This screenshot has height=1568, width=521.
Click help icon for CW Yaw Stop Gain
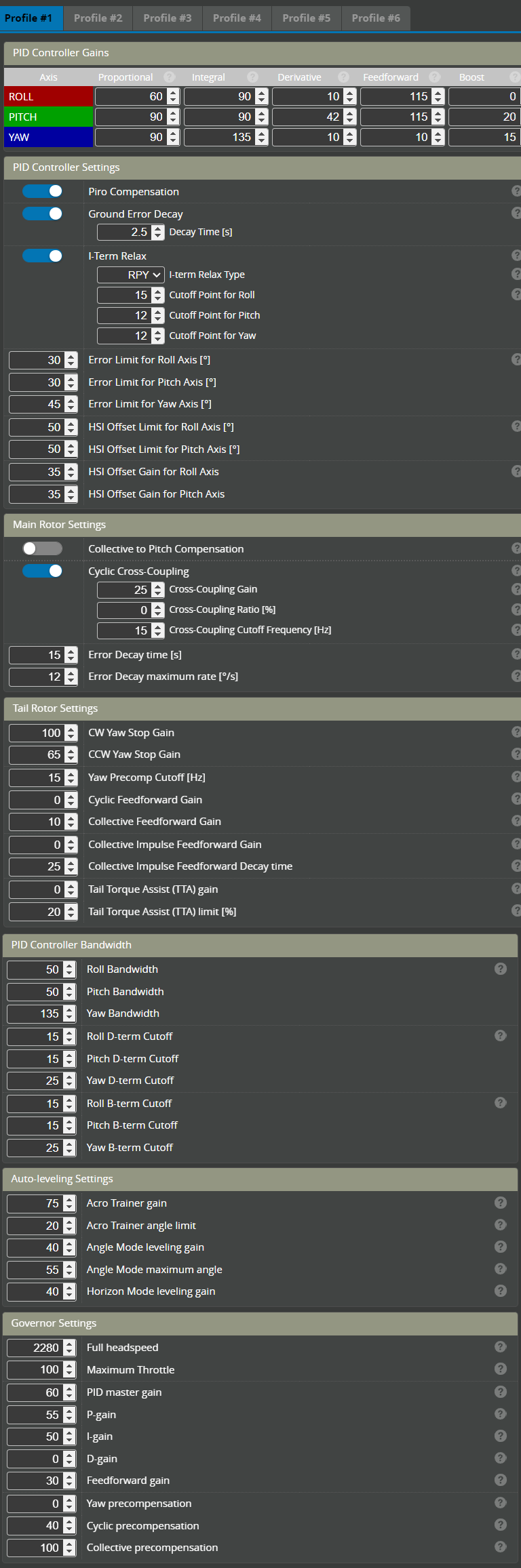tap(516, 732)
